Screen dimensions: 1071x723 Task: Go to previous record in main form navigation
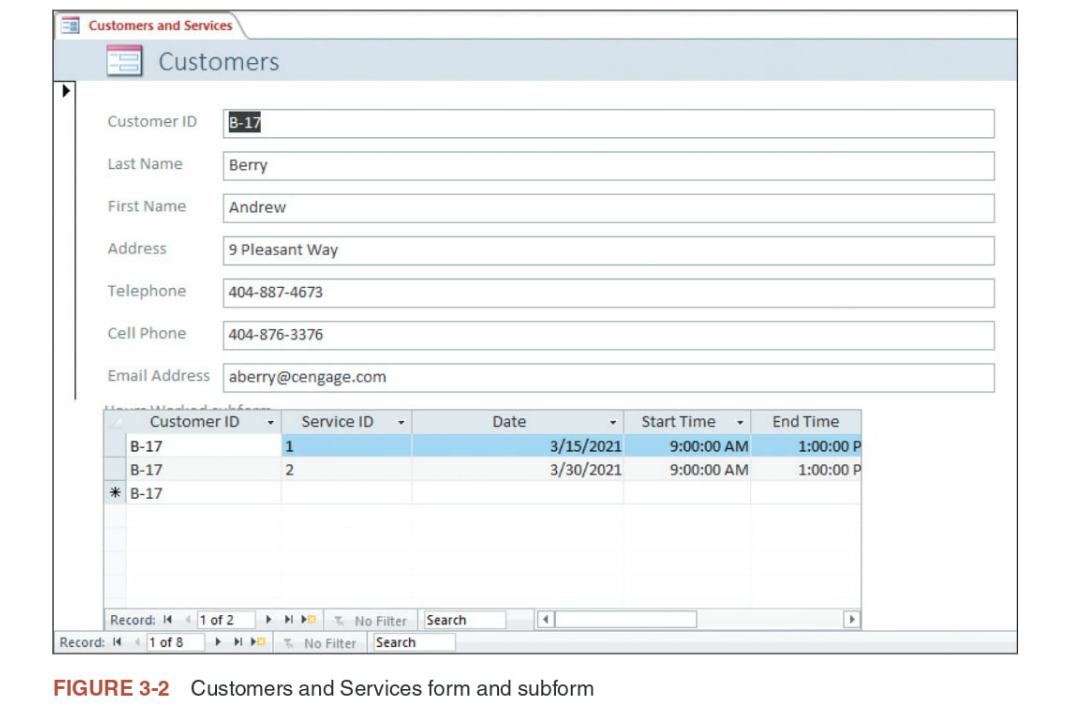point(137,642)
